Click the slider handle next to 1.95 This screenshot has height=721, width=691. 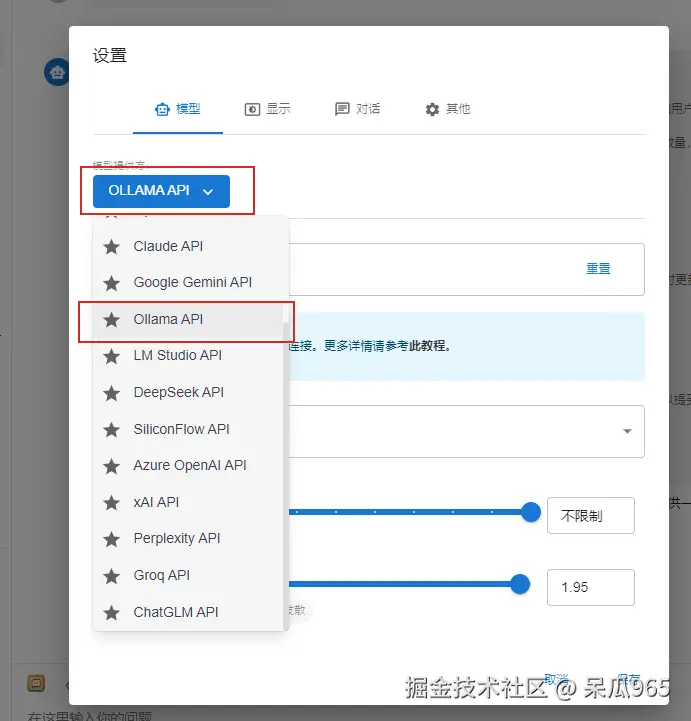520,584
